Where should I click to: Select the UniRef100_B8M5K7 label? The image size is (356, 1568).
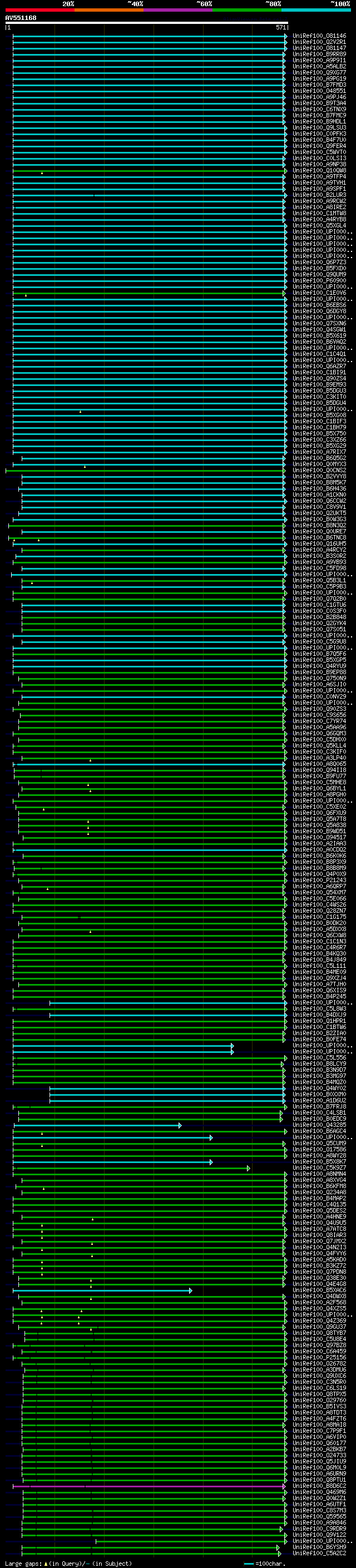click(319, 482)
